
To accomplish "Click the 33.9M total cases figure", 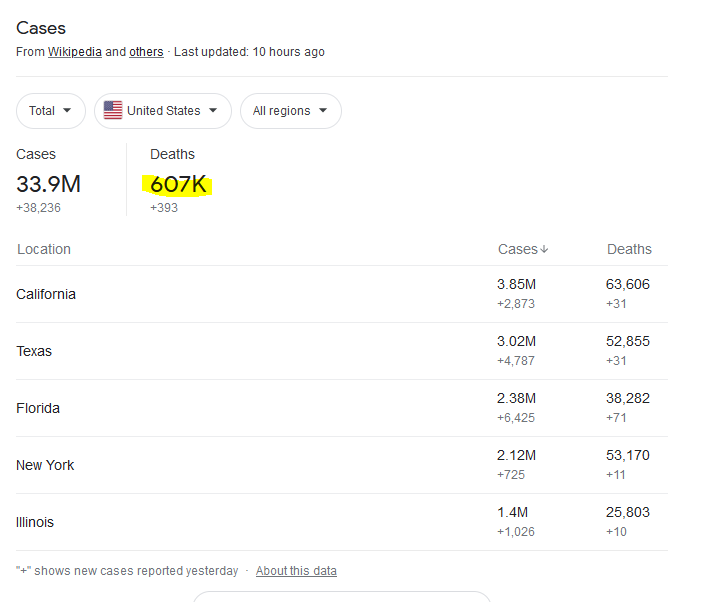I will click(49, 184).
